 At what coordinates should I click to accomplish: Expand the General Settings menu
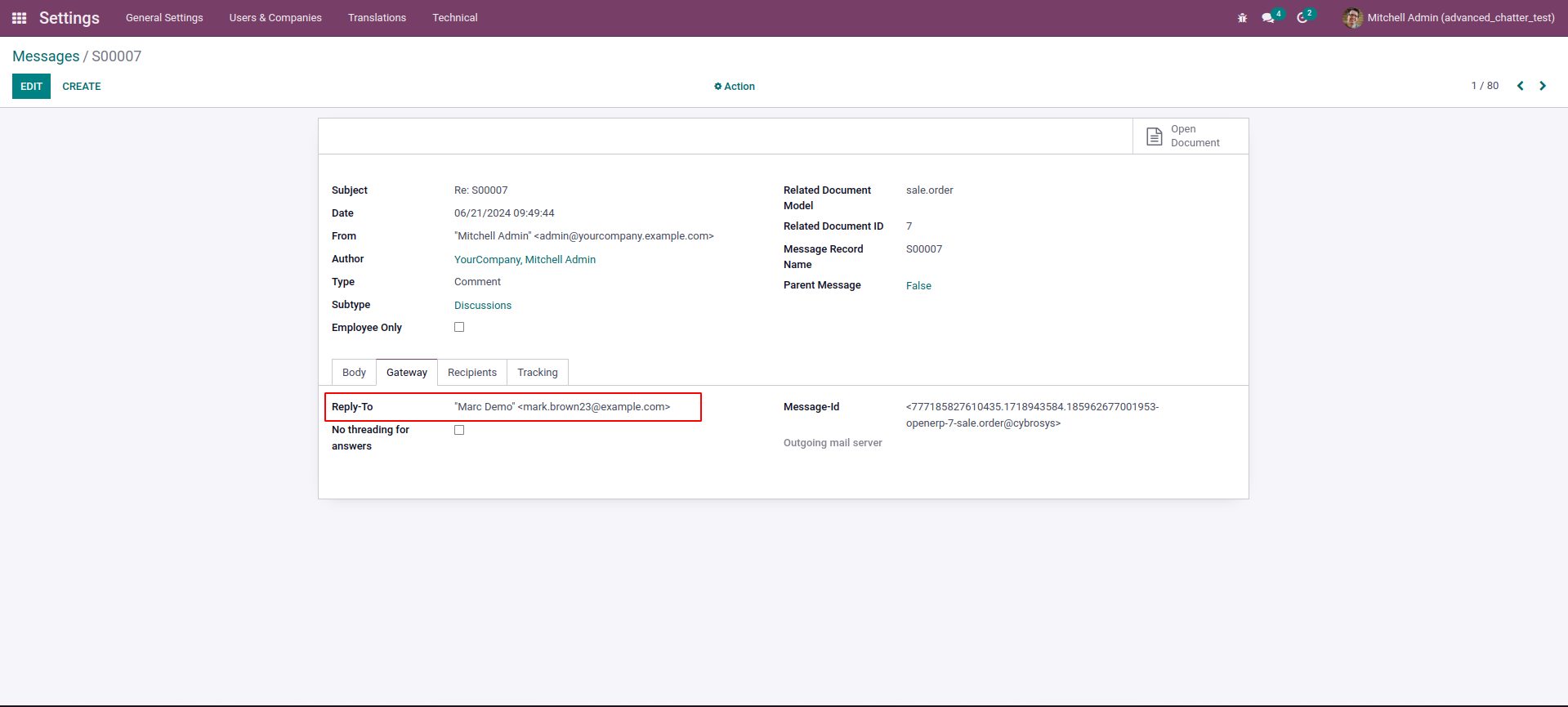pos(164,18)
